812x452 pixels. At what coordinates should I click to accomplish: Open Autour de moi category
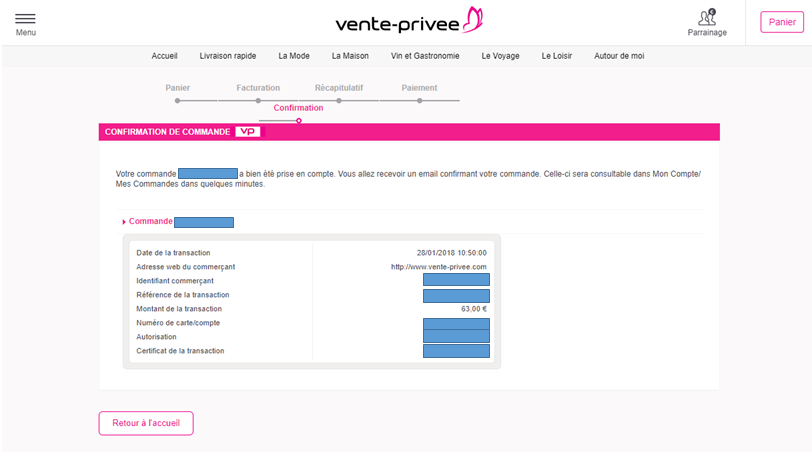pyautogui.click(x=619, y=56)
